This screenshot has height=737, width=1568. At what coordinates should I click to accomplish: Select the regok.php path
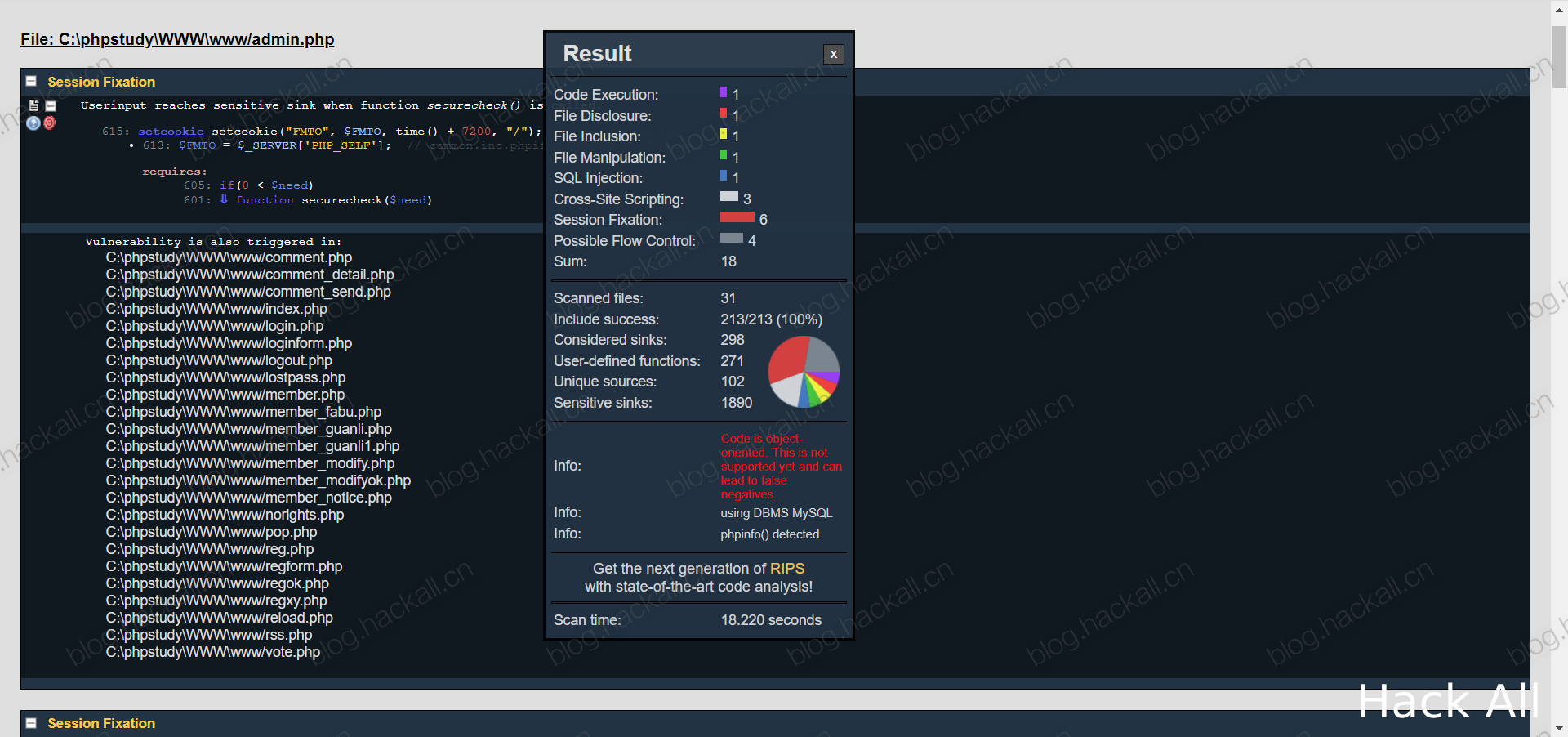coord(217,583)
